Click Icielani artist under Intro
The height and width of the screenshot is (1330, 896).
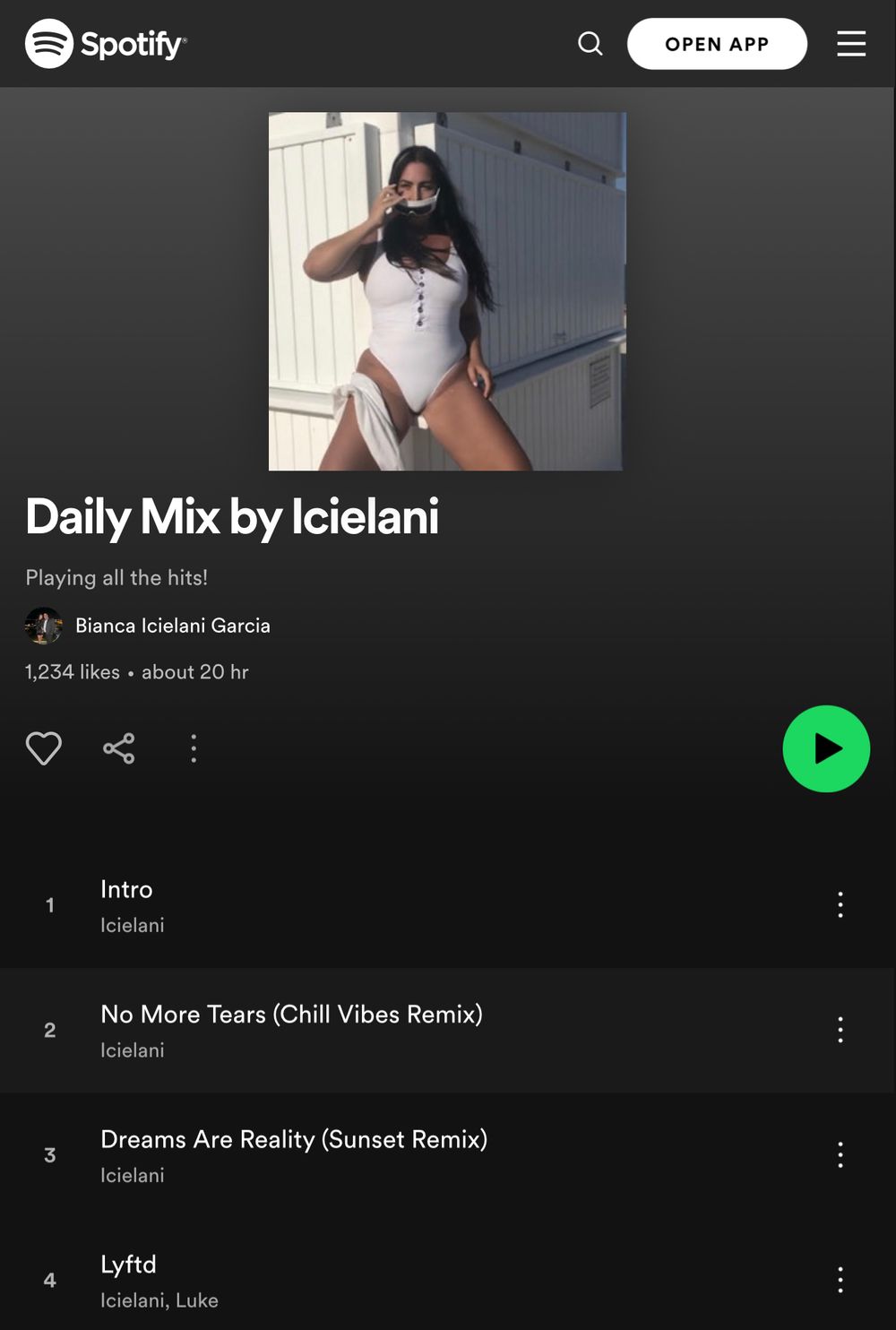tap(133, 926)
